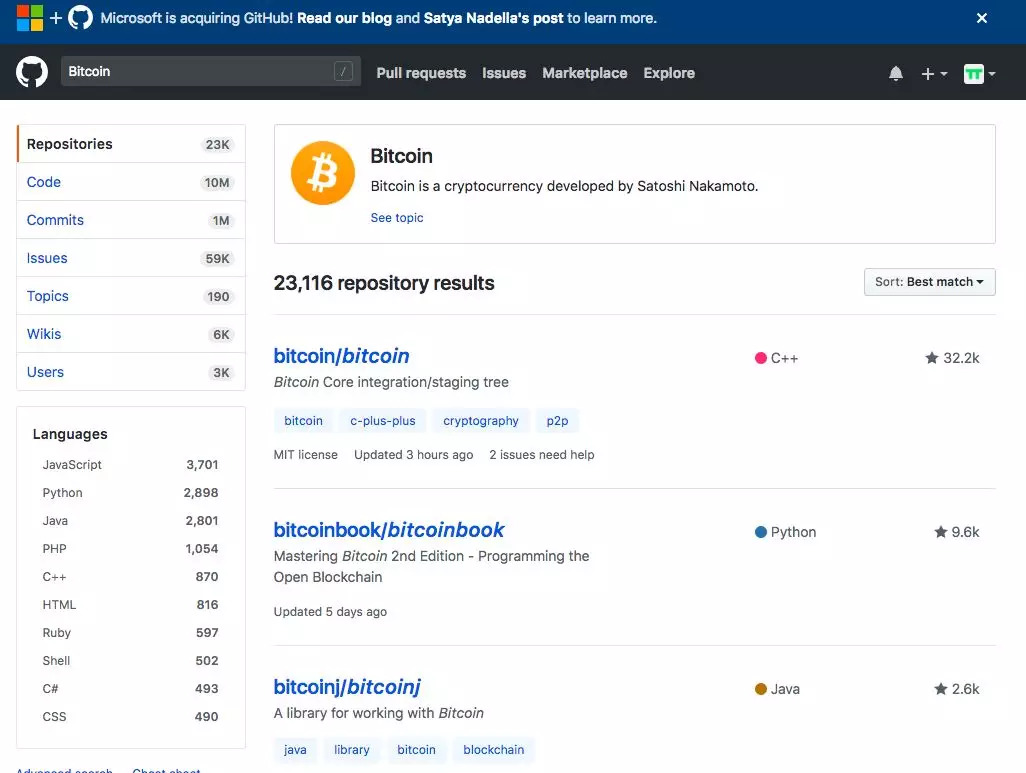Click the GitHub logo in the banner
Image resolution: width=1026 pixels, height=773 pixels.
click(80, 18)
